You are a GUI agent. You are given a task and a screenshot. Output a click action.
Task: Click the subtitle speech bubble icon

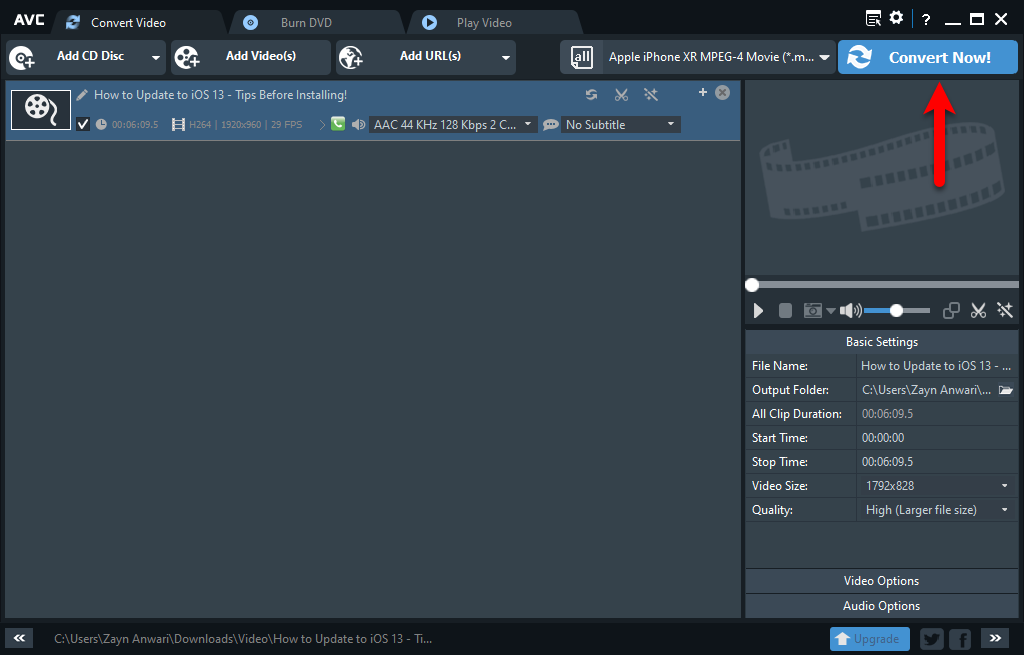pyautogui.click(x=551, y=124)
